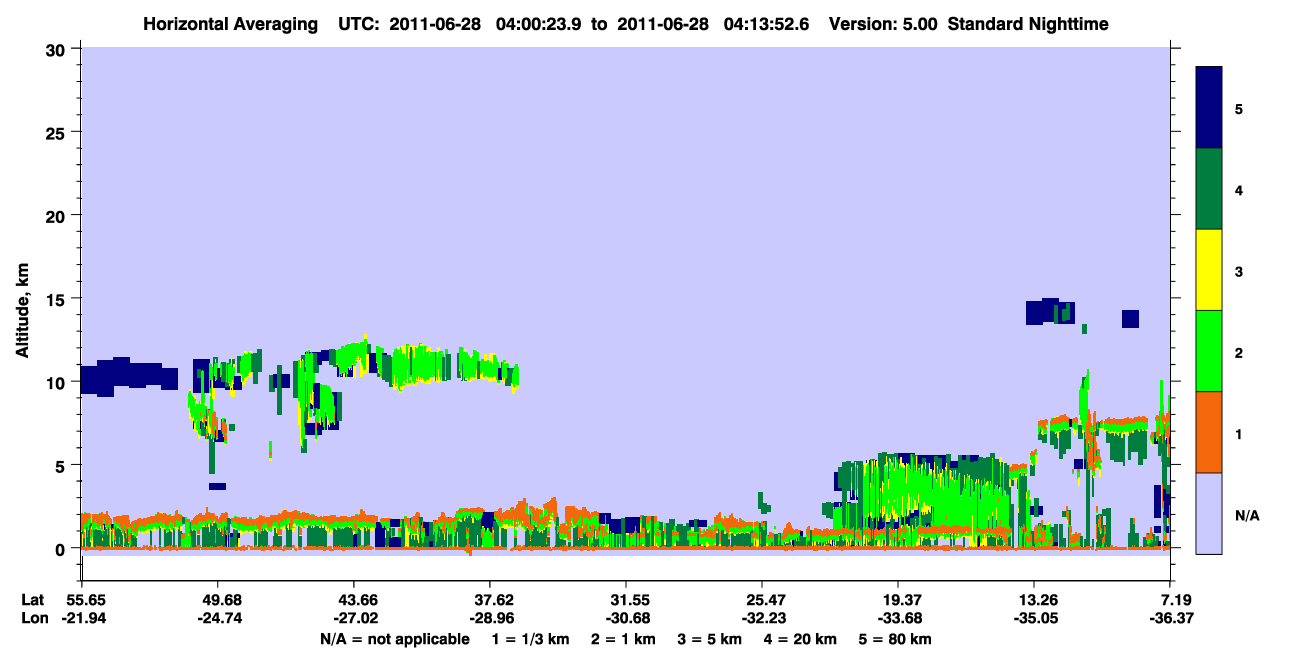Click the '5 = 80 km' legend text
1300x667 pixels.
click(x=895, y=639)
